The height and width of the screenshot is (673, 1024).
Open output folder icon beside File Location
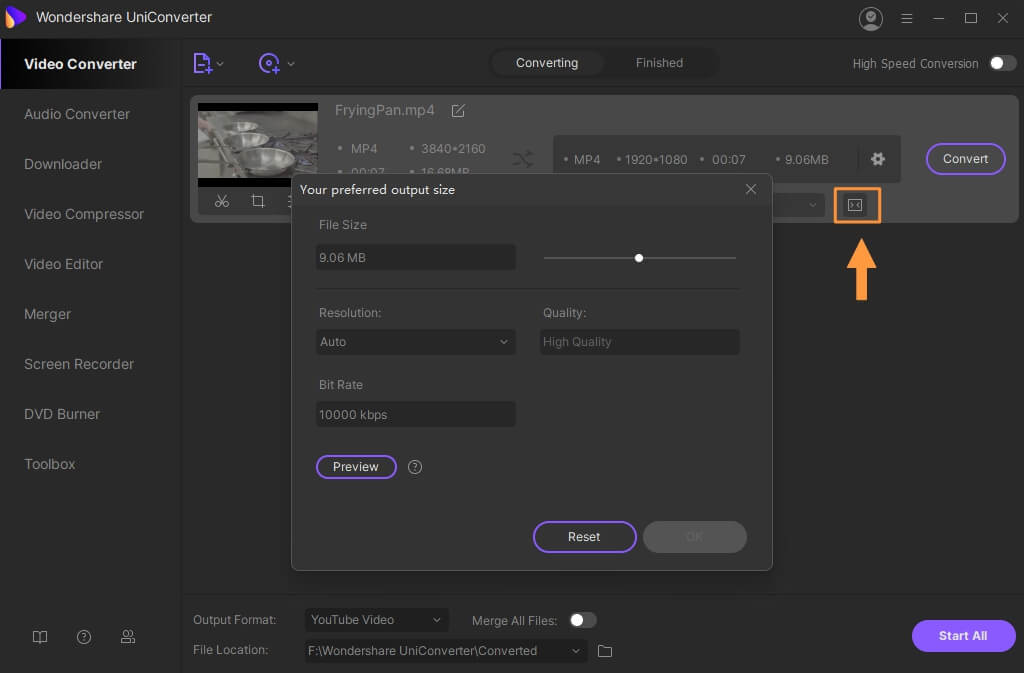pyautogui.click(x=604, y=651)
